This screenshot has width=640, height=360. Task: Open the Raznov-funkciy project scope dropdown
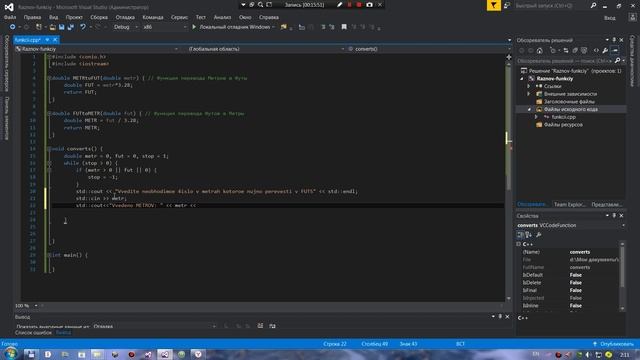[97, 49]
